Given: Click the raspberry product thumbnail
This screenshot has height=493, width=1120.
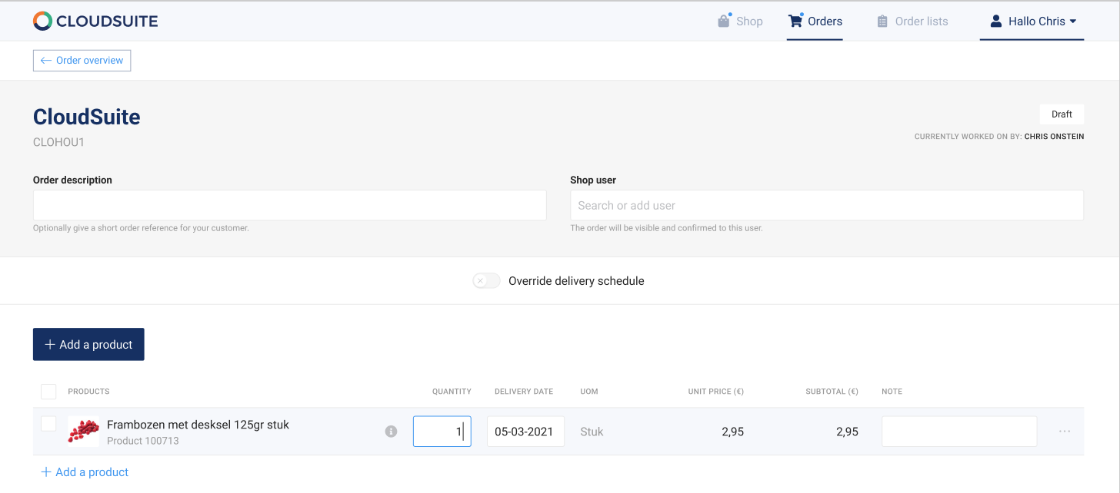Looking at the screenshot, I should tap(83, 431).
